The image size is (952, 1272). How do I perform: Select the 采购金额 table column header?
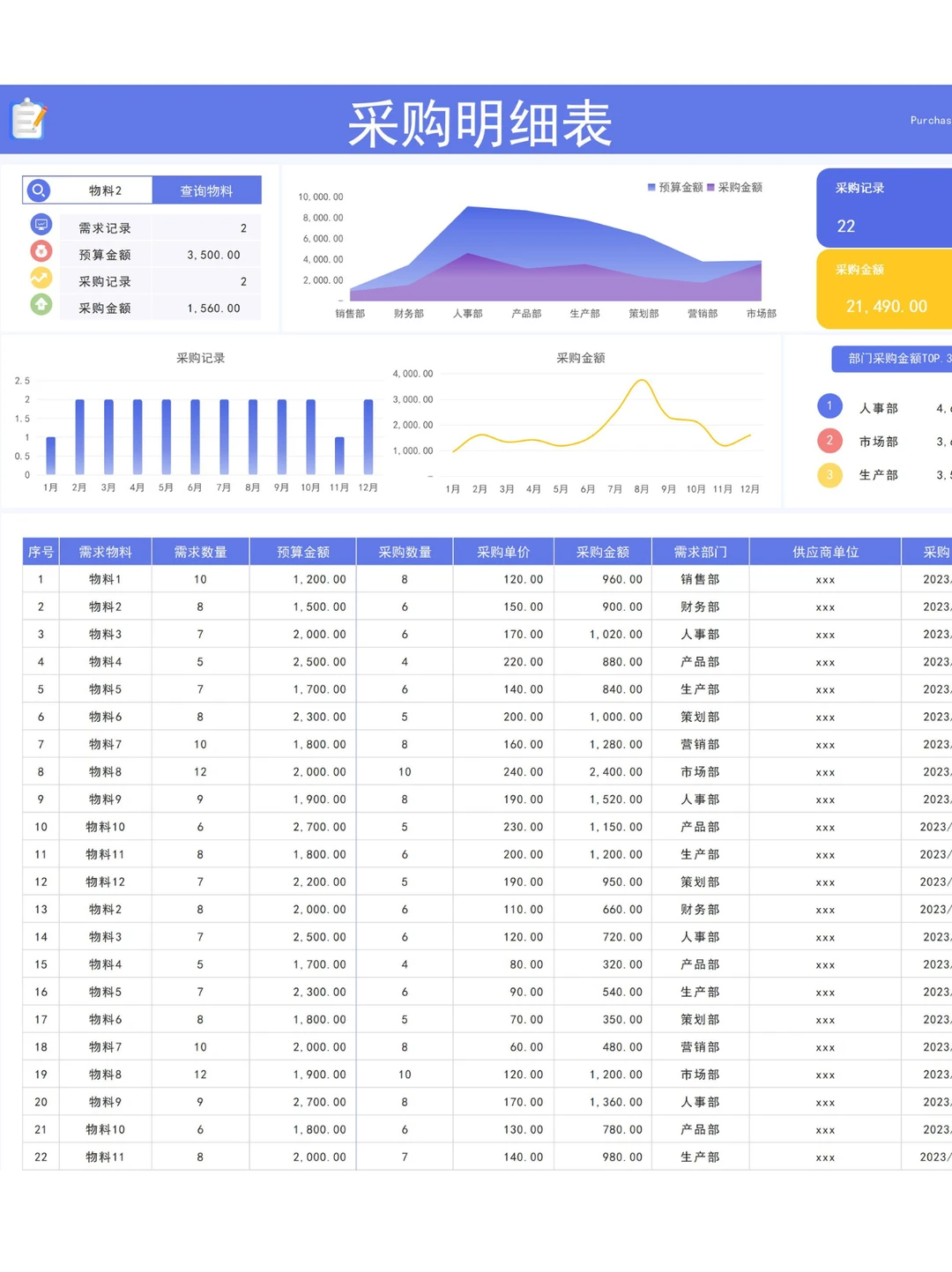602,552
